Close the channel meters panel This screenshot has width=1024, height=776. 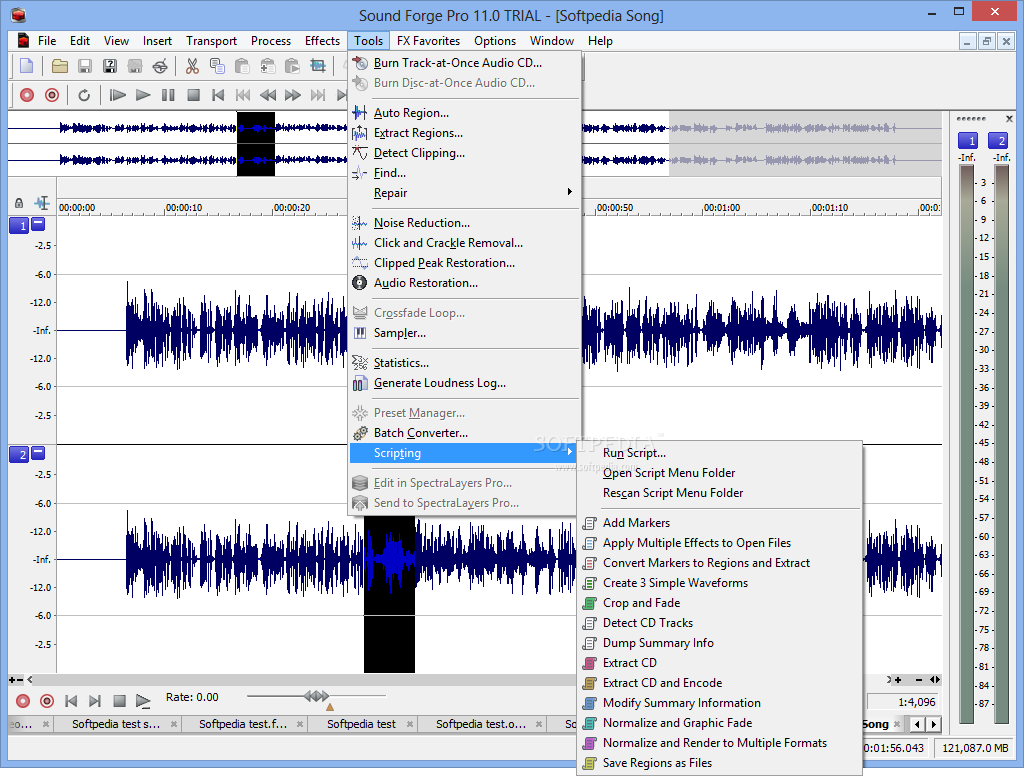point(1009,119)
